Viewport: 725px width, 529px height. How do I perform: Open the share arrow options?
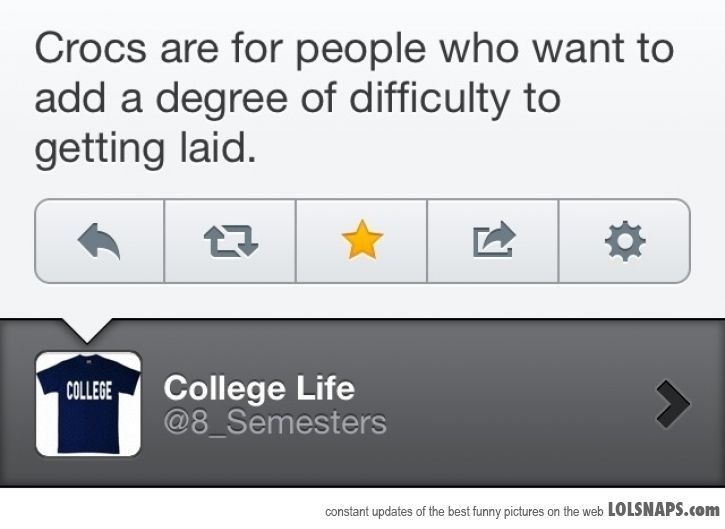tap(493, 241)
